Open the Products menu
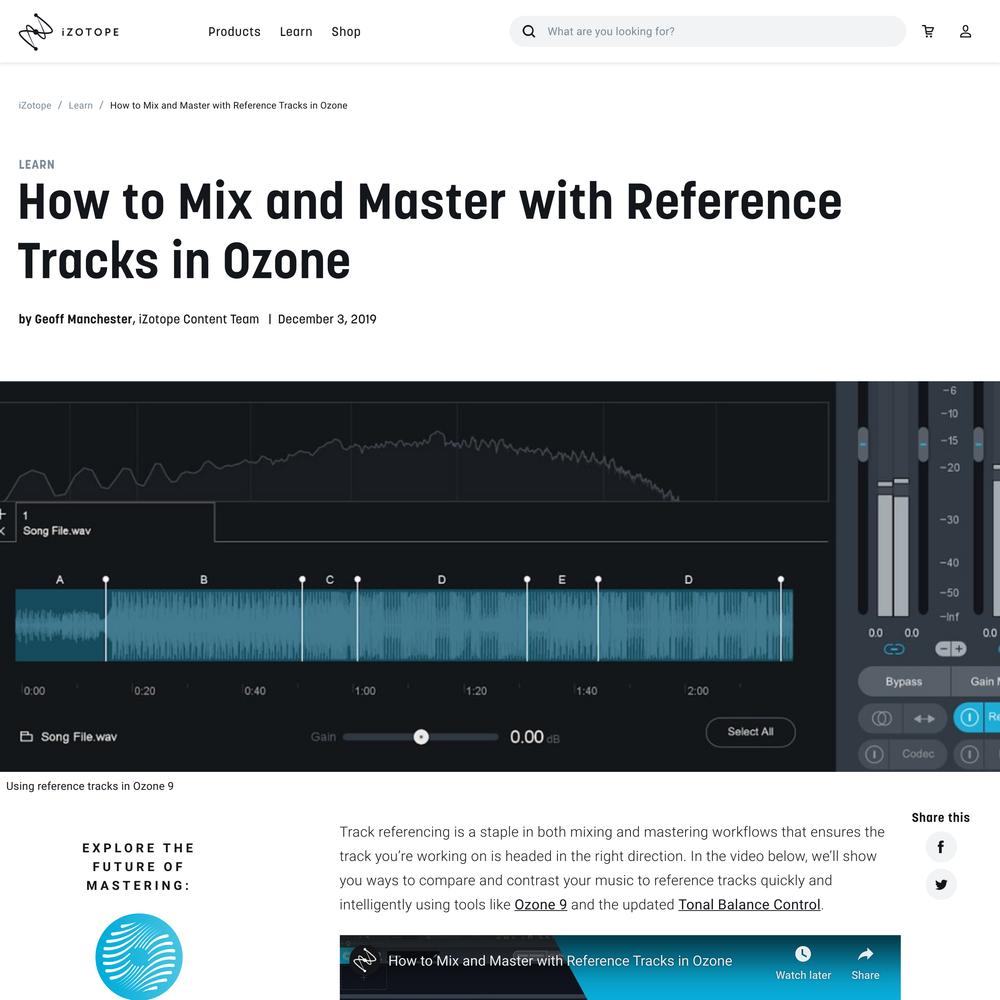 234,32
